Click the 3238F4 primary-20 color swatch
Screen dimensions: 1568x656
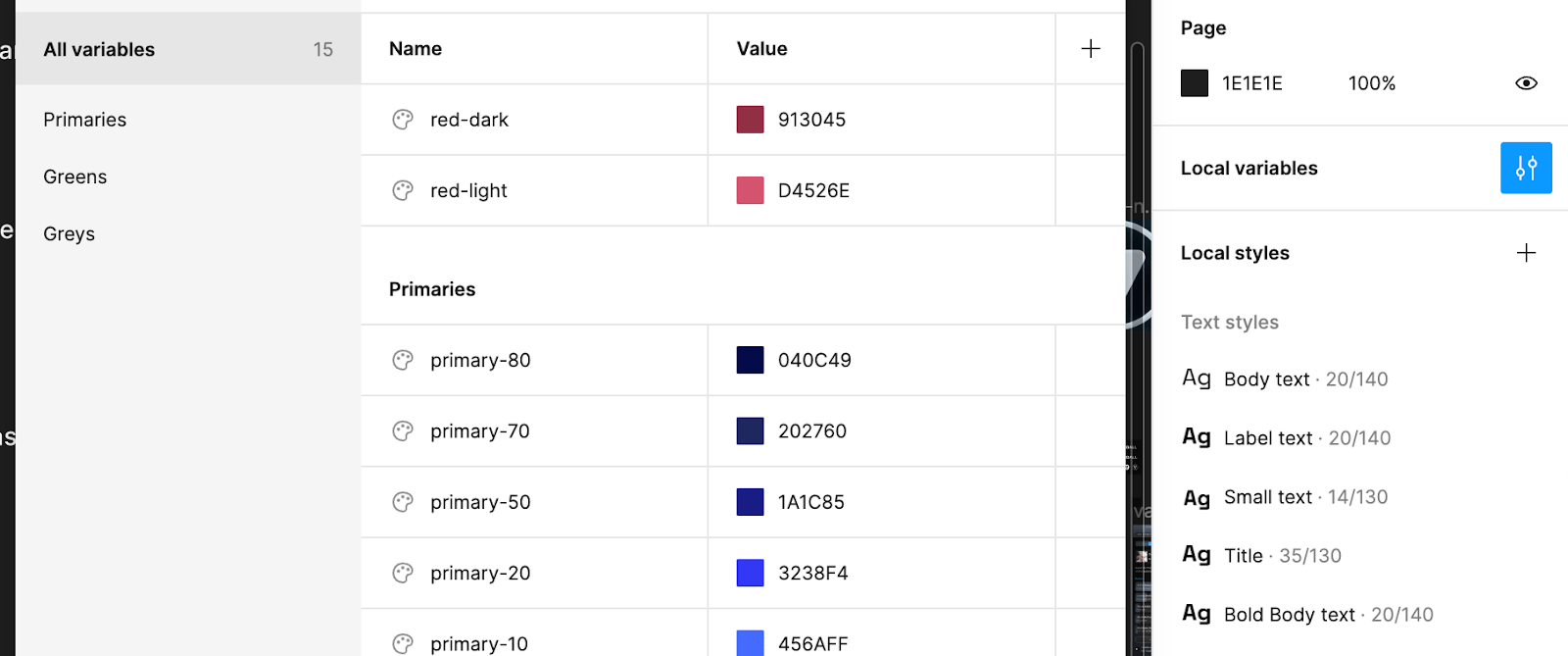coord(750,573)
